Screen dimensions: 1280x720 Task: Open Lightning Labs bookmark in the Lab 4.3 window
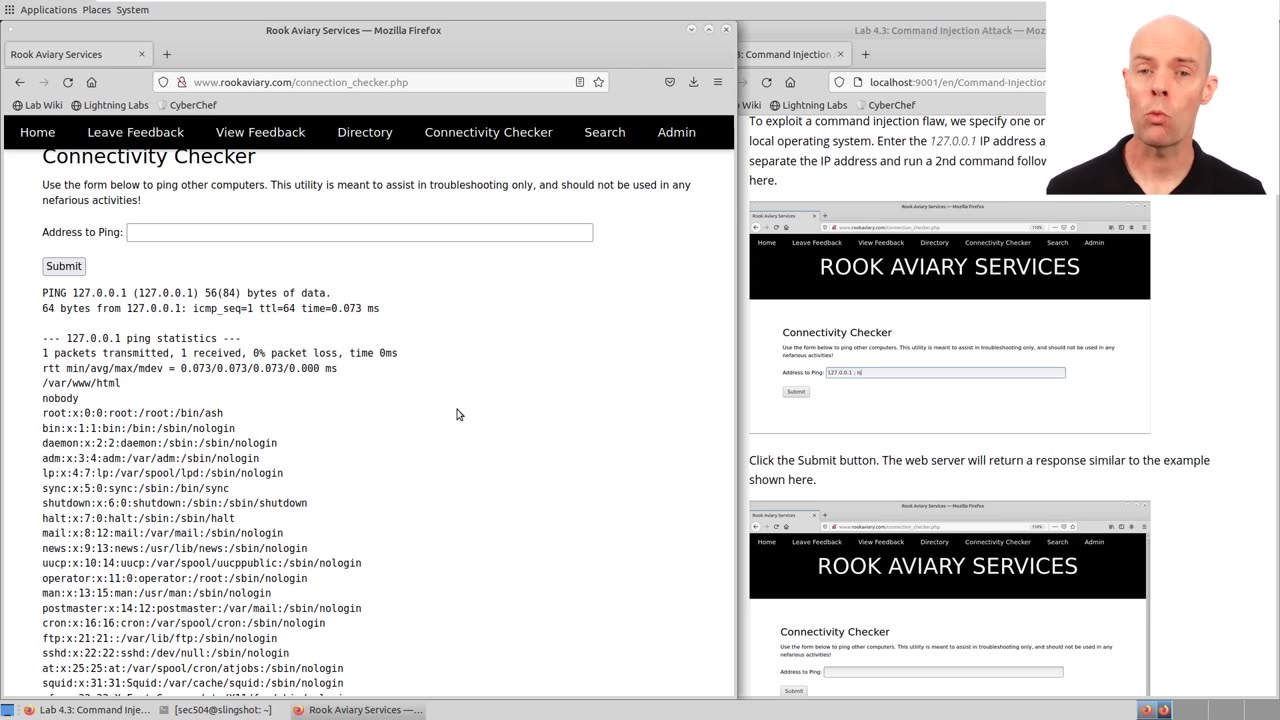(x=808, y=105)
